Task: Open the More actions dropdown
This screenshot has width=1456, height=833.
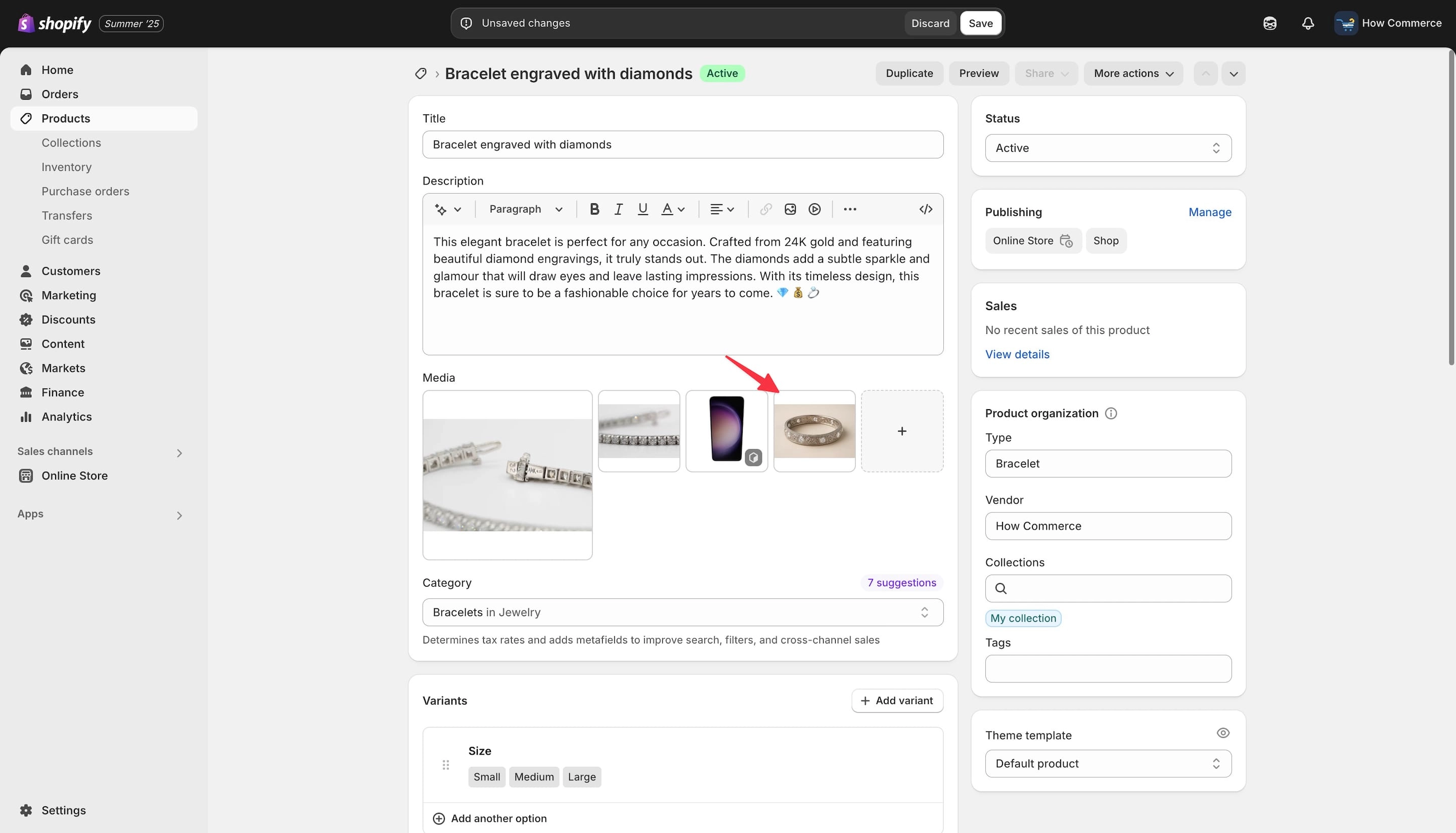Action: coord(1133,74)
